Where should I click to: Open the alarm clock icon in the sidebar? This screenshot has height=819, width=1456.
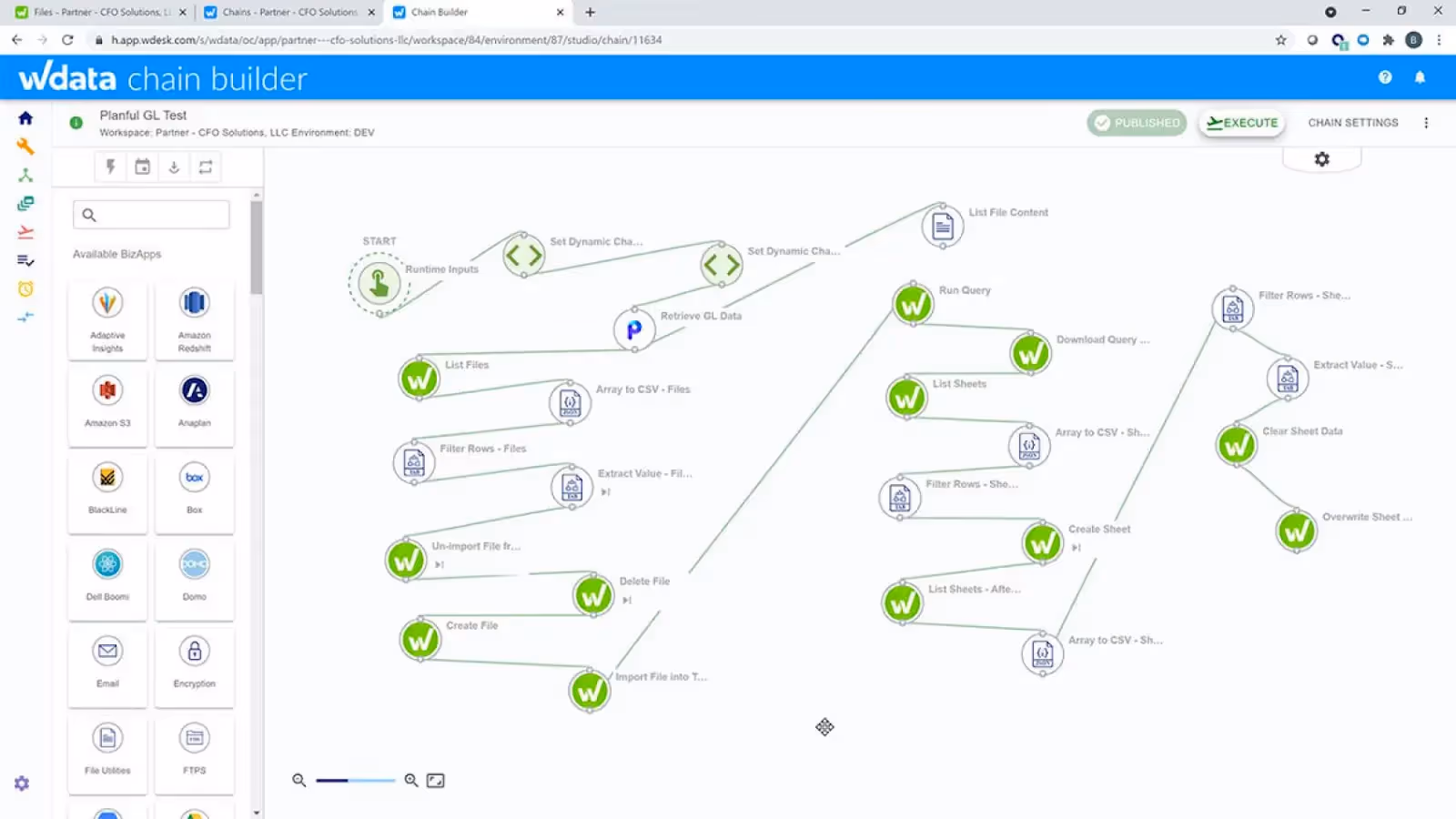[x=25, y=288]
